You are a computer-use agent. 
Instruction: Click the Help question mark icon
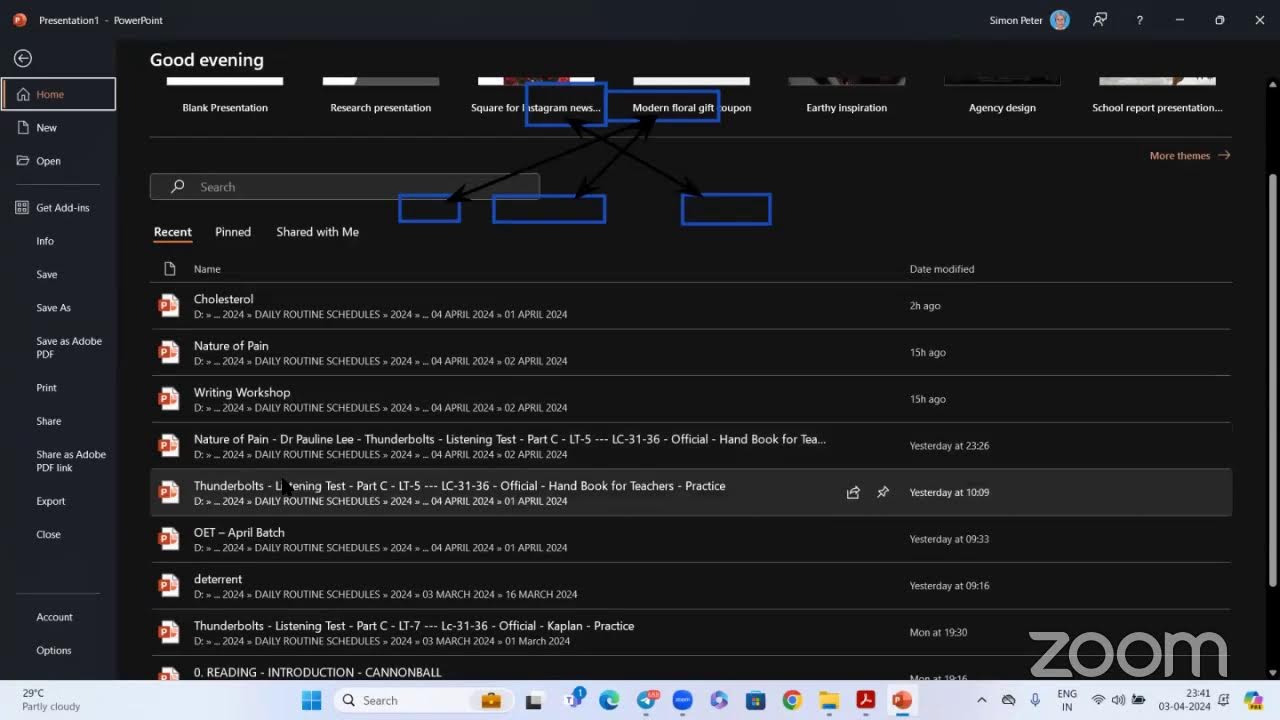(x=1139, y=20)
